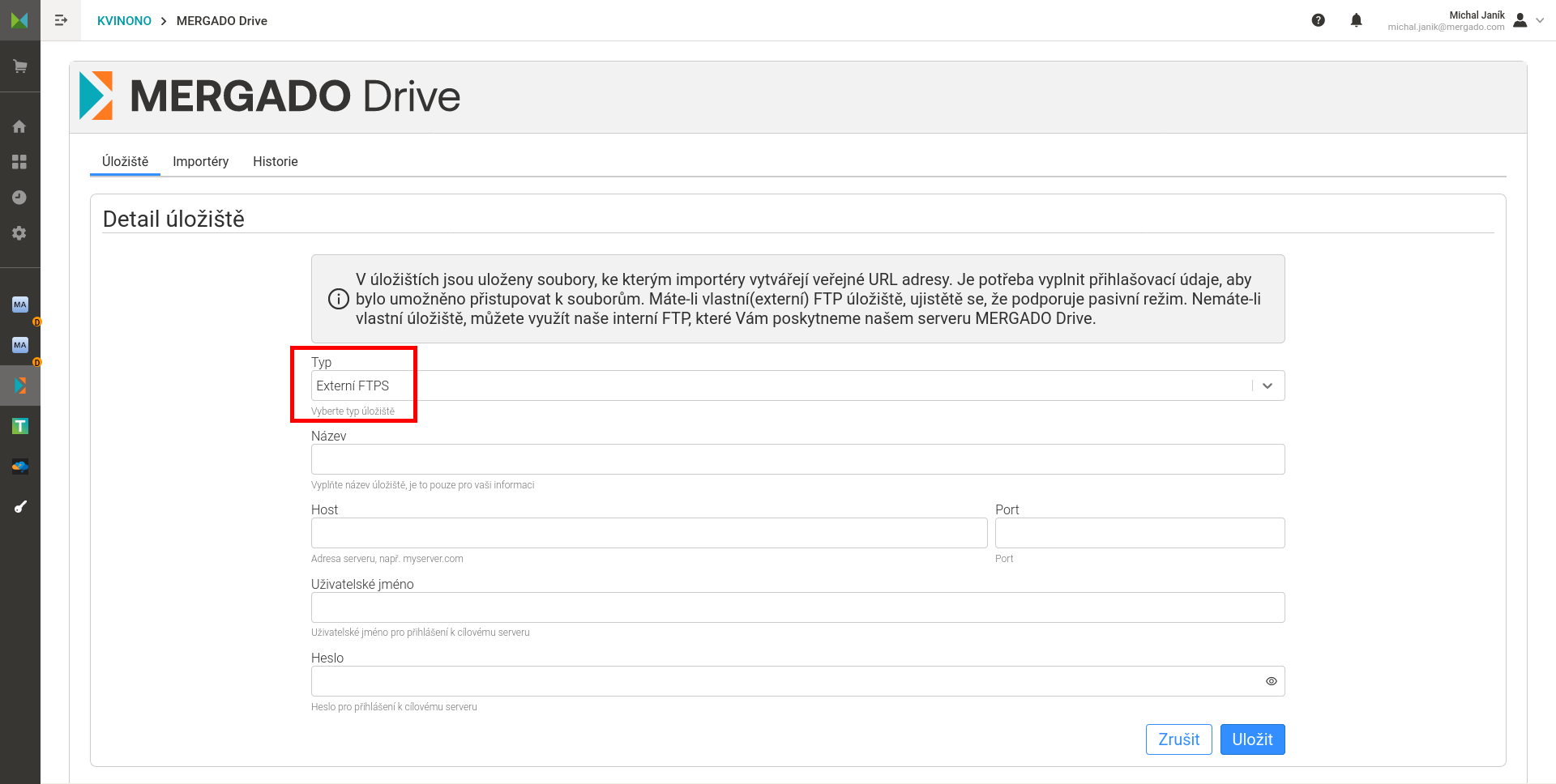Focus the Host input field
The width and height of the screenshot is (1556, 784).
649,533
